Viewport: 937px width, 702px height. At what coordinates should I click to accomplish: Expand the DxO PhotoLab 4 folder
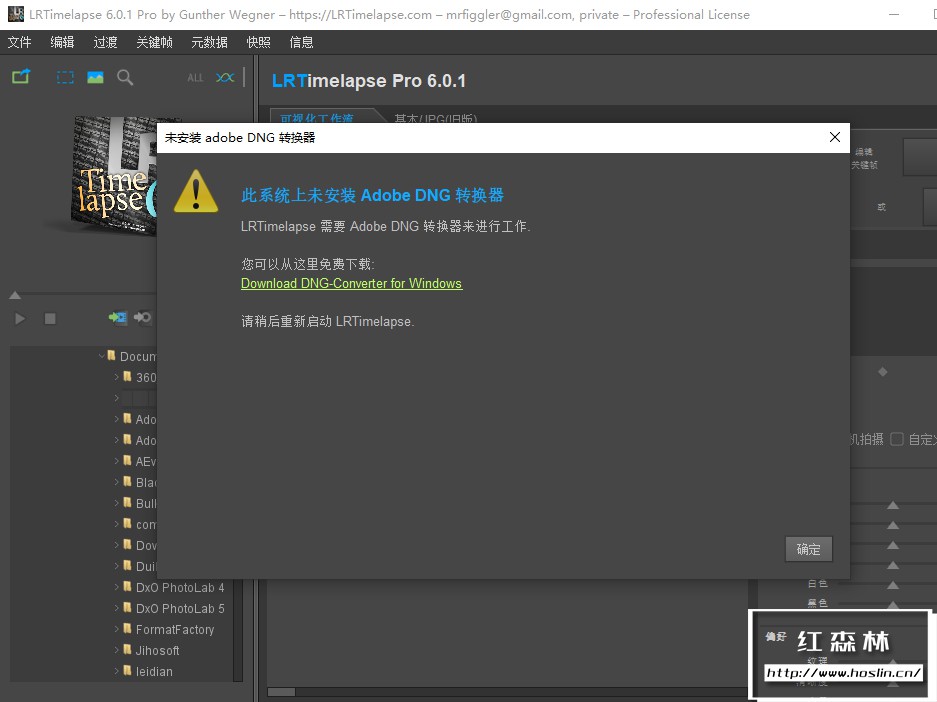point(117,587)
